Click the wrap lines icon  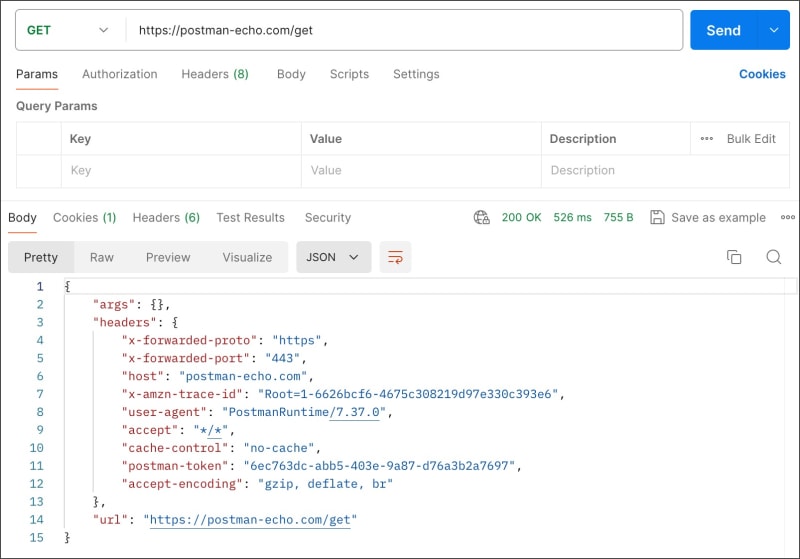pos(396,257)
